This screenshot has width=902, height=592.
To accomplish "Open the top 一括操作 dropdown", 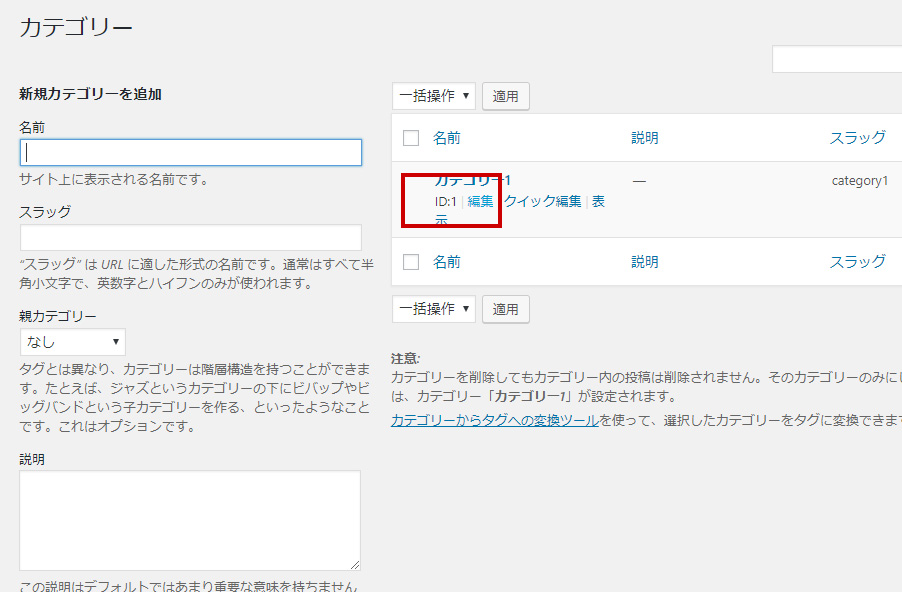I will tap(434, 96).
